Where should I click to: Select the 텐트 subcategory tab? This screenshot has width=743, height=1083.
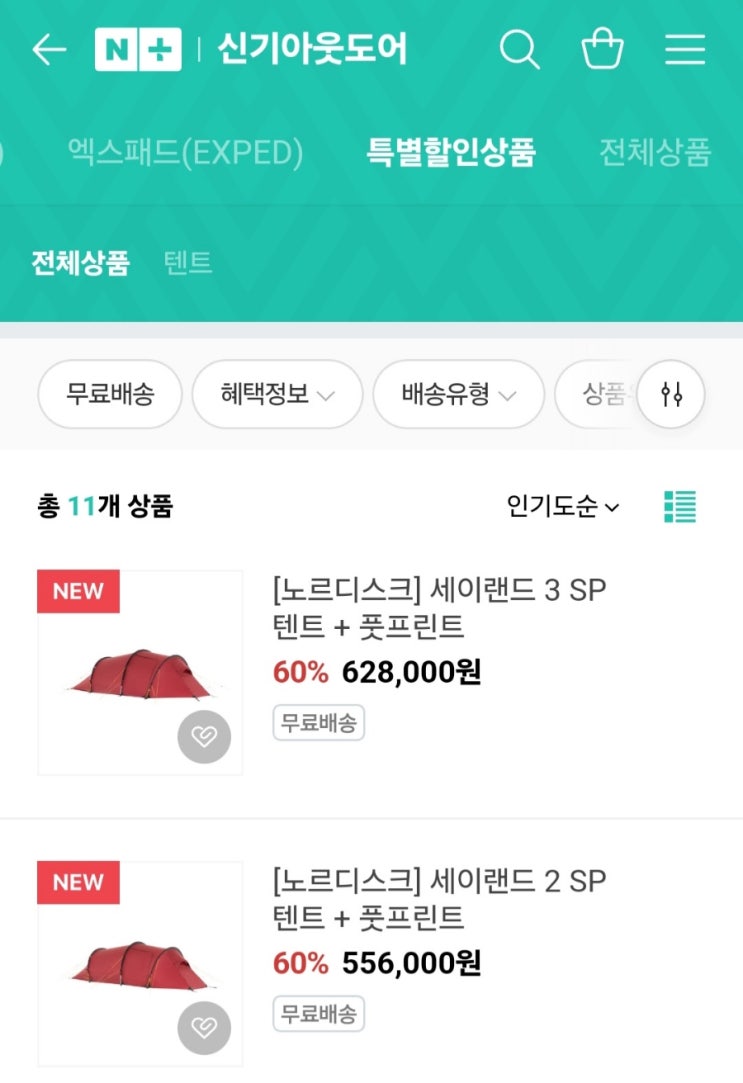coord(188,263)
